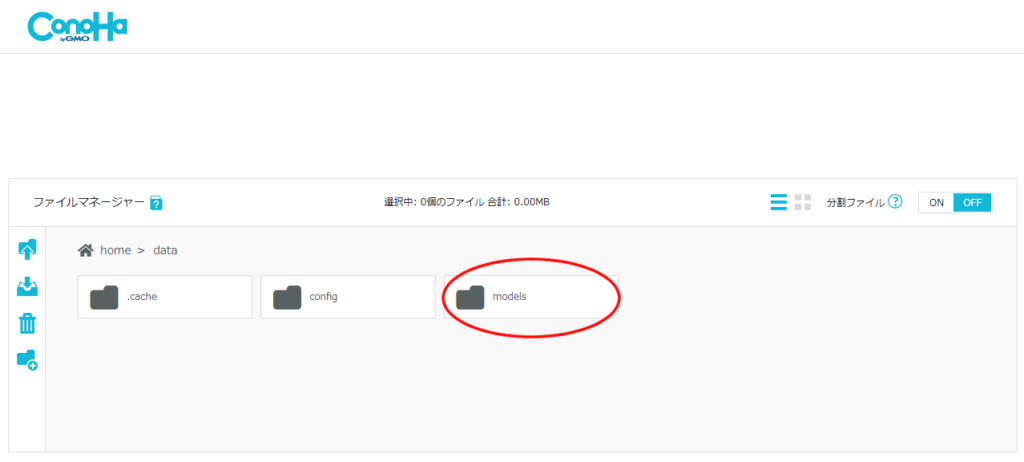
Task: Open the config folder
Action: pyautogui.click(x=347, y=297)
